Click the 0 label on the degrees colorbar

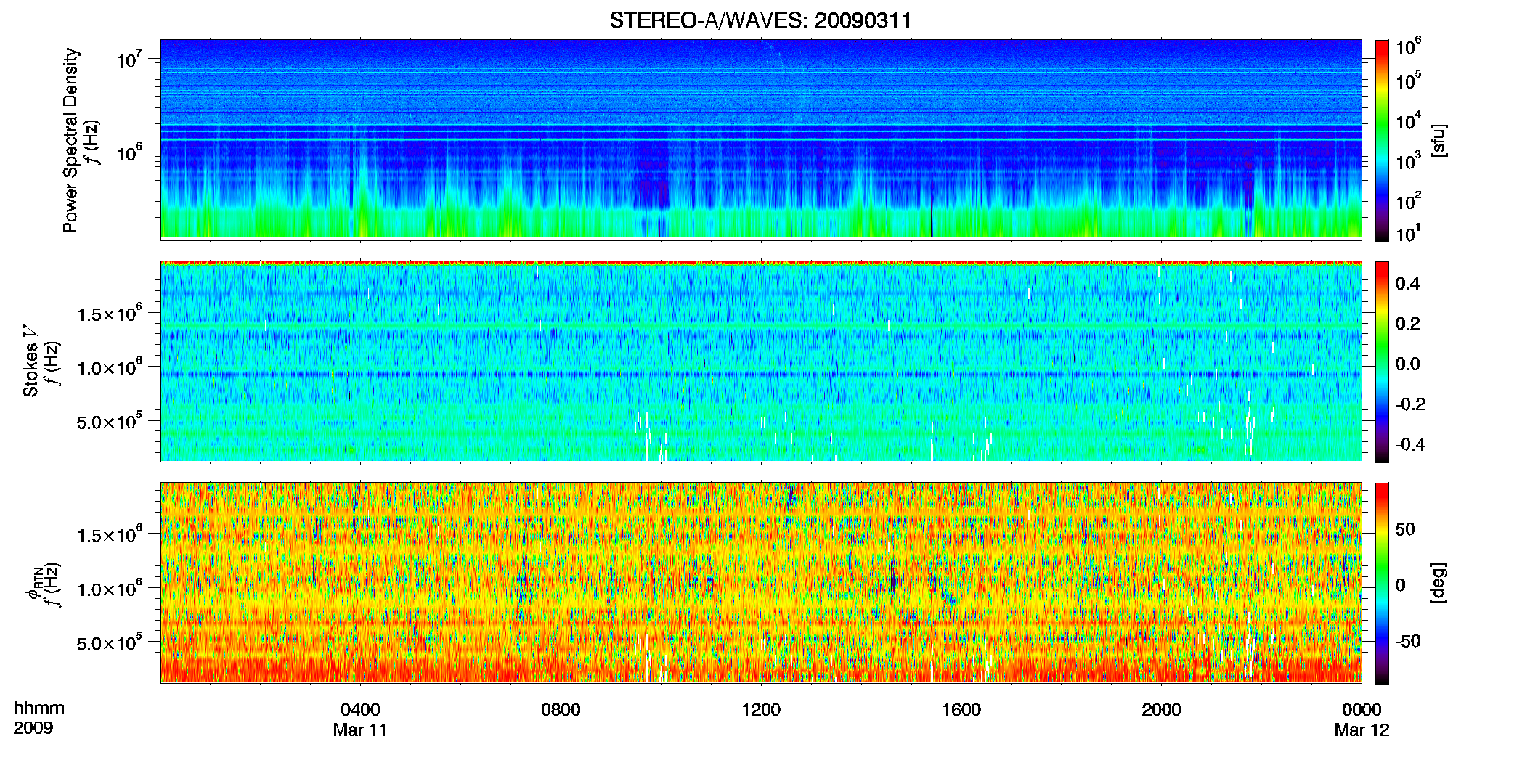[1400, 585]
